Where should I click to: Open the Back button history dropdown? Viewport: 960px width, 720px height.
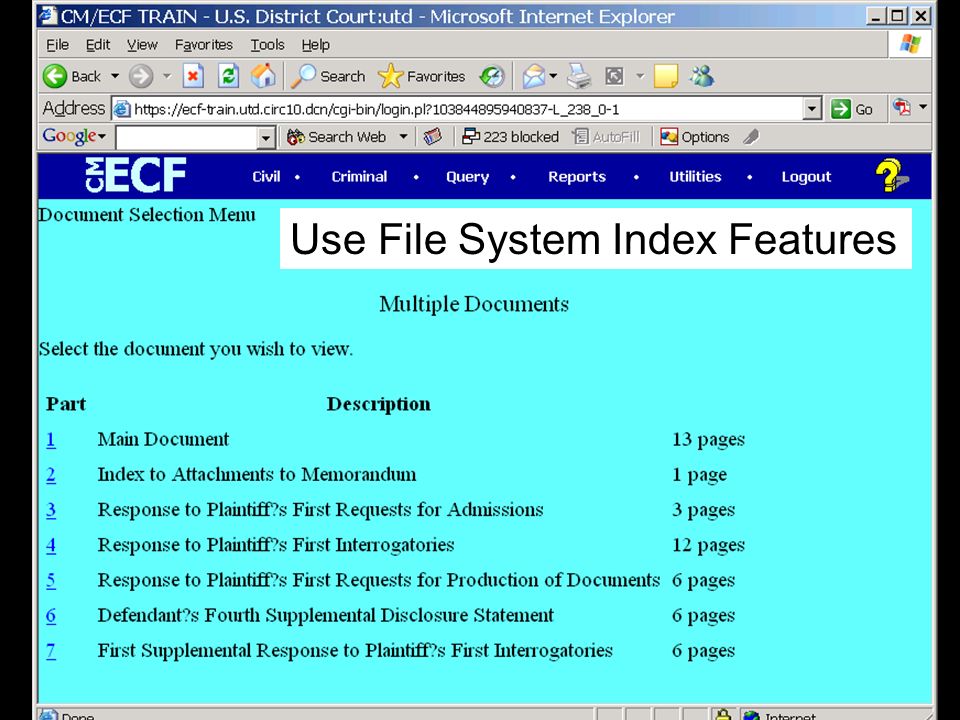[x=114, y=77]
